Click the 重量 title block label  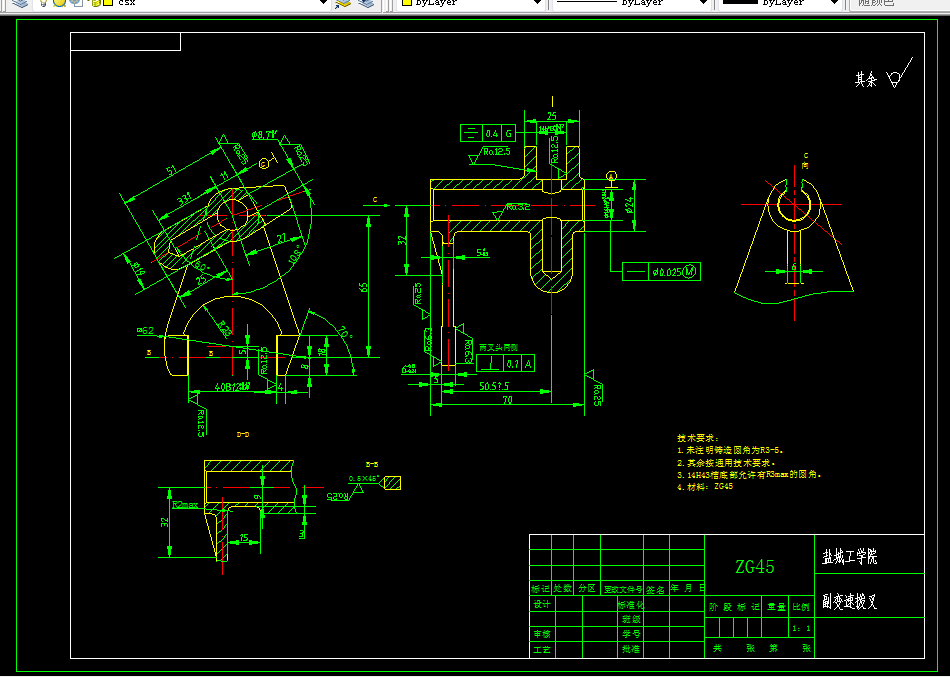click(776, 607)
